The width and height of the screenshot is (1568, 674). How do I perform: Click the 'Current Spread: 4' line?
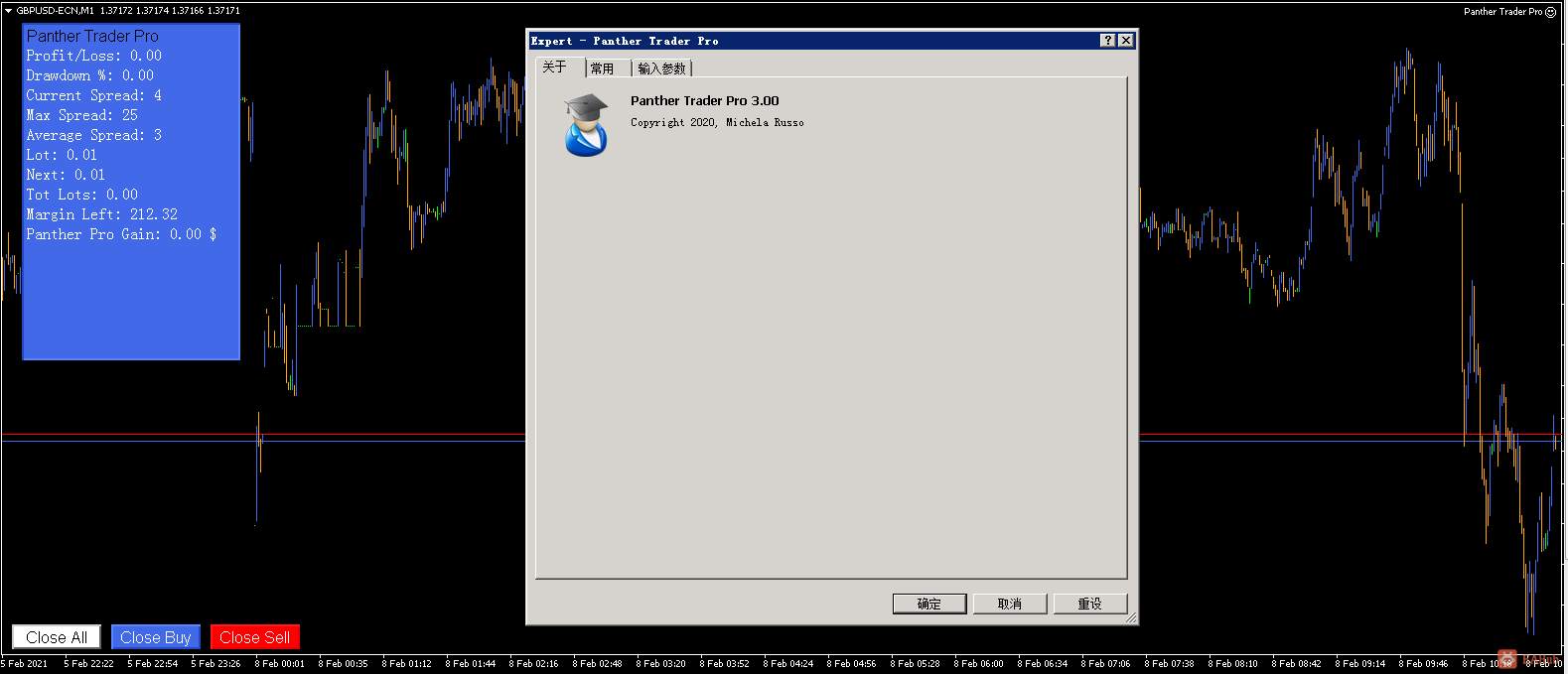click(93, 96)
